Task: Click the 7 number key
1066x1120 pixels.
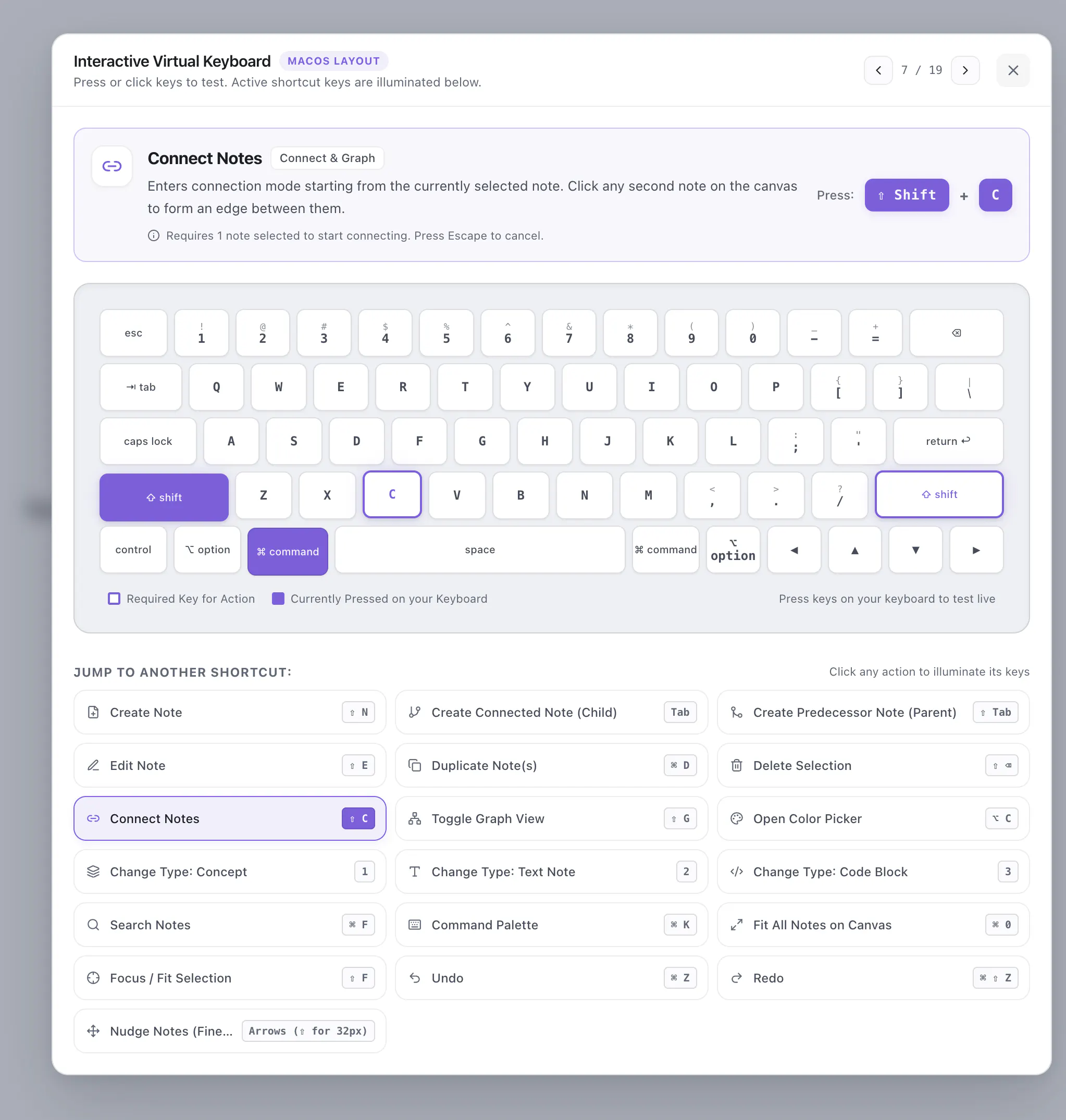Action: [x=569, y=333]
